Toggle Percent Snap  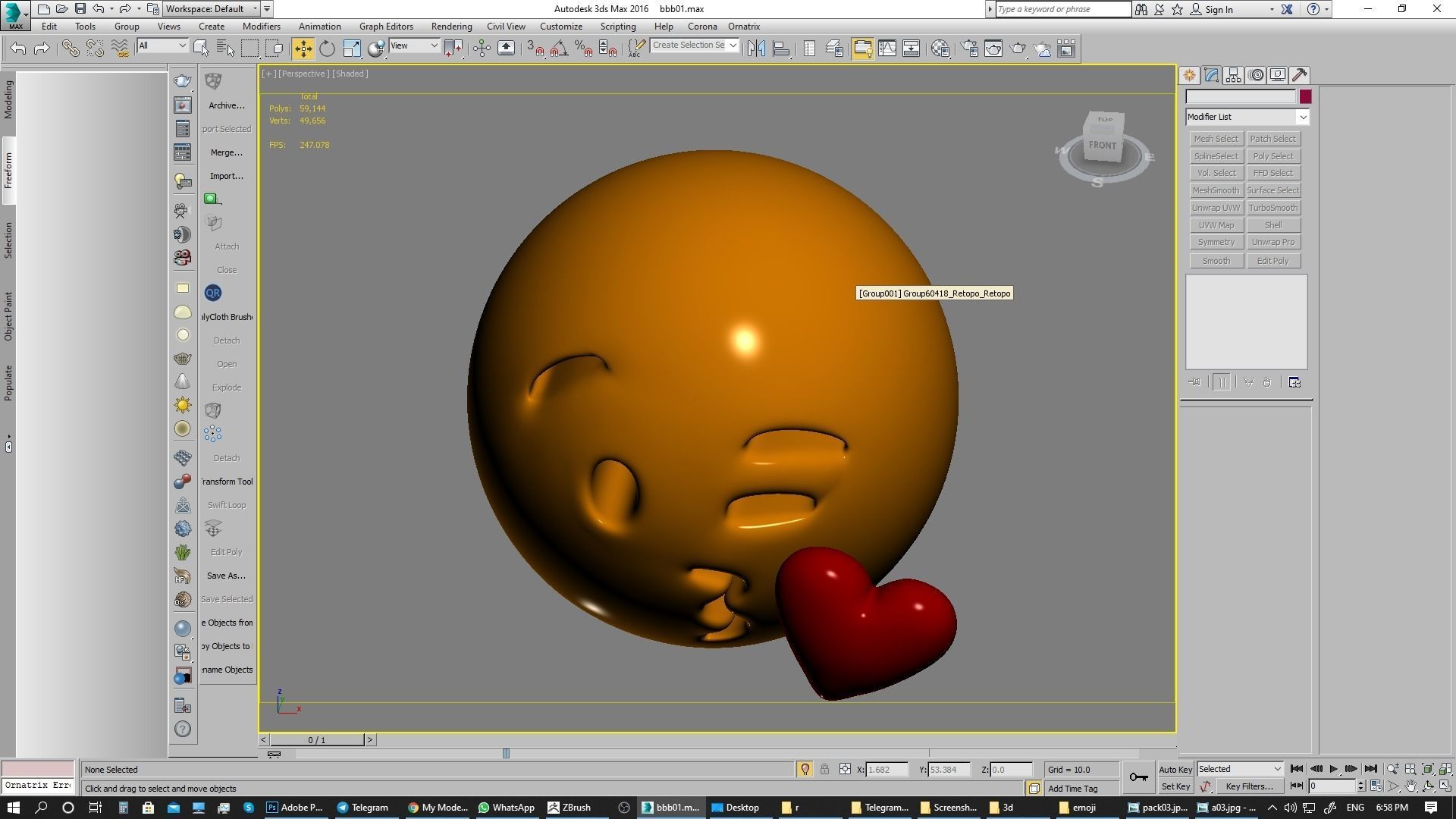583,49
